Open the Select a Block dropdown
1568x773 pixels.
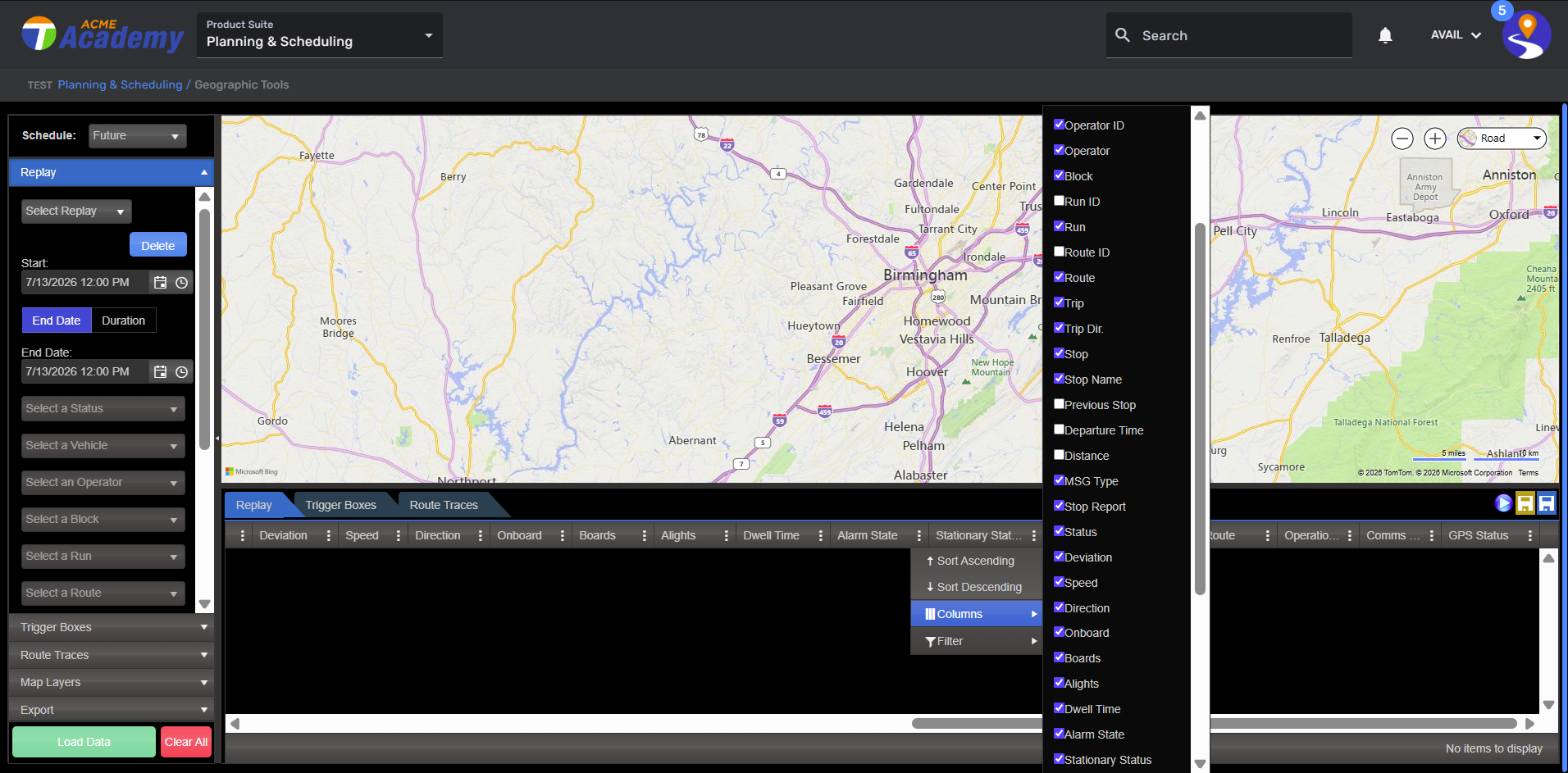tap(103, 519)
